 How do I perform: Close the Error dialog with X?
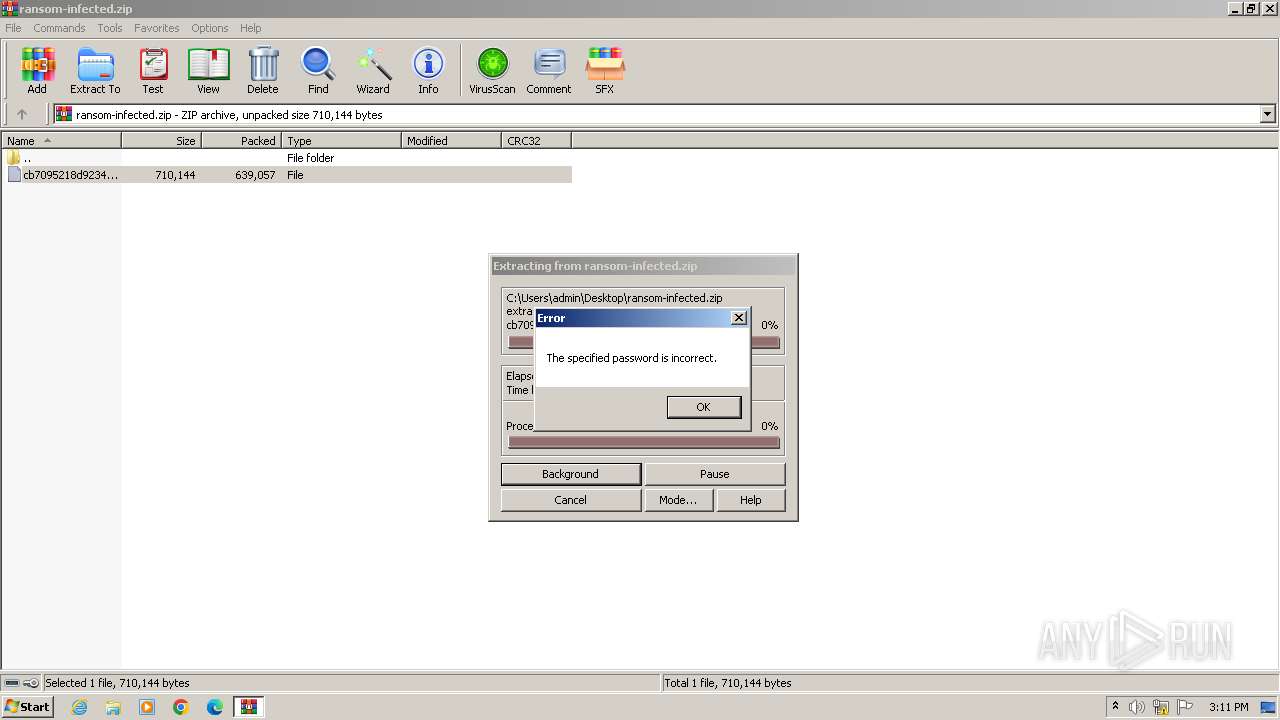[739, 318]
